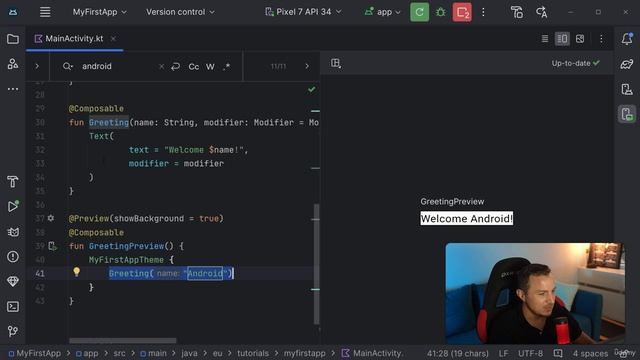Insert new line in the search field icon
The image size is (640, 360).
pos(176,66)
